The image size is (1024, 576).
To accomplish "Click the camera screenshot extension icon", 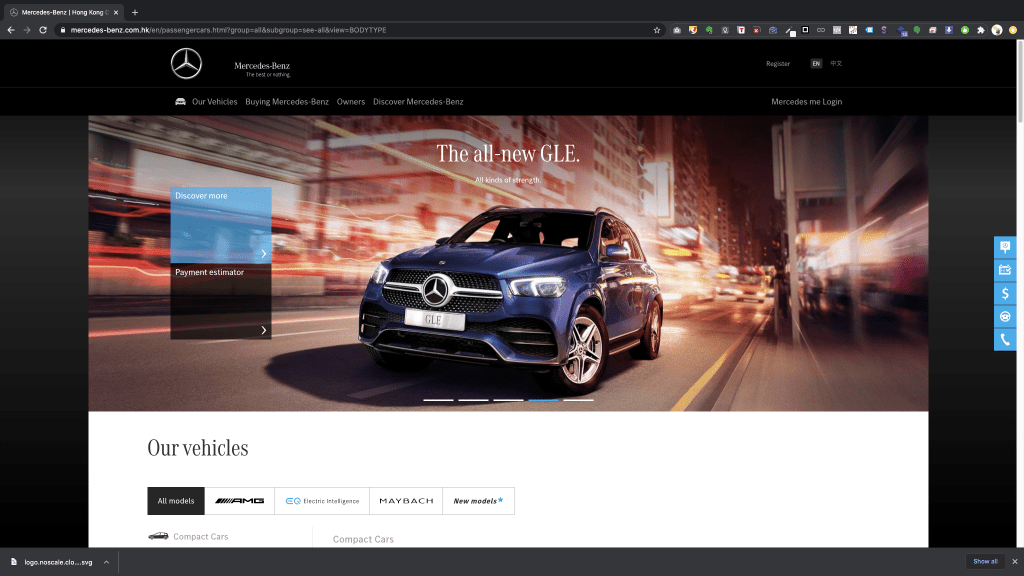I will click(x=677, y=30).
